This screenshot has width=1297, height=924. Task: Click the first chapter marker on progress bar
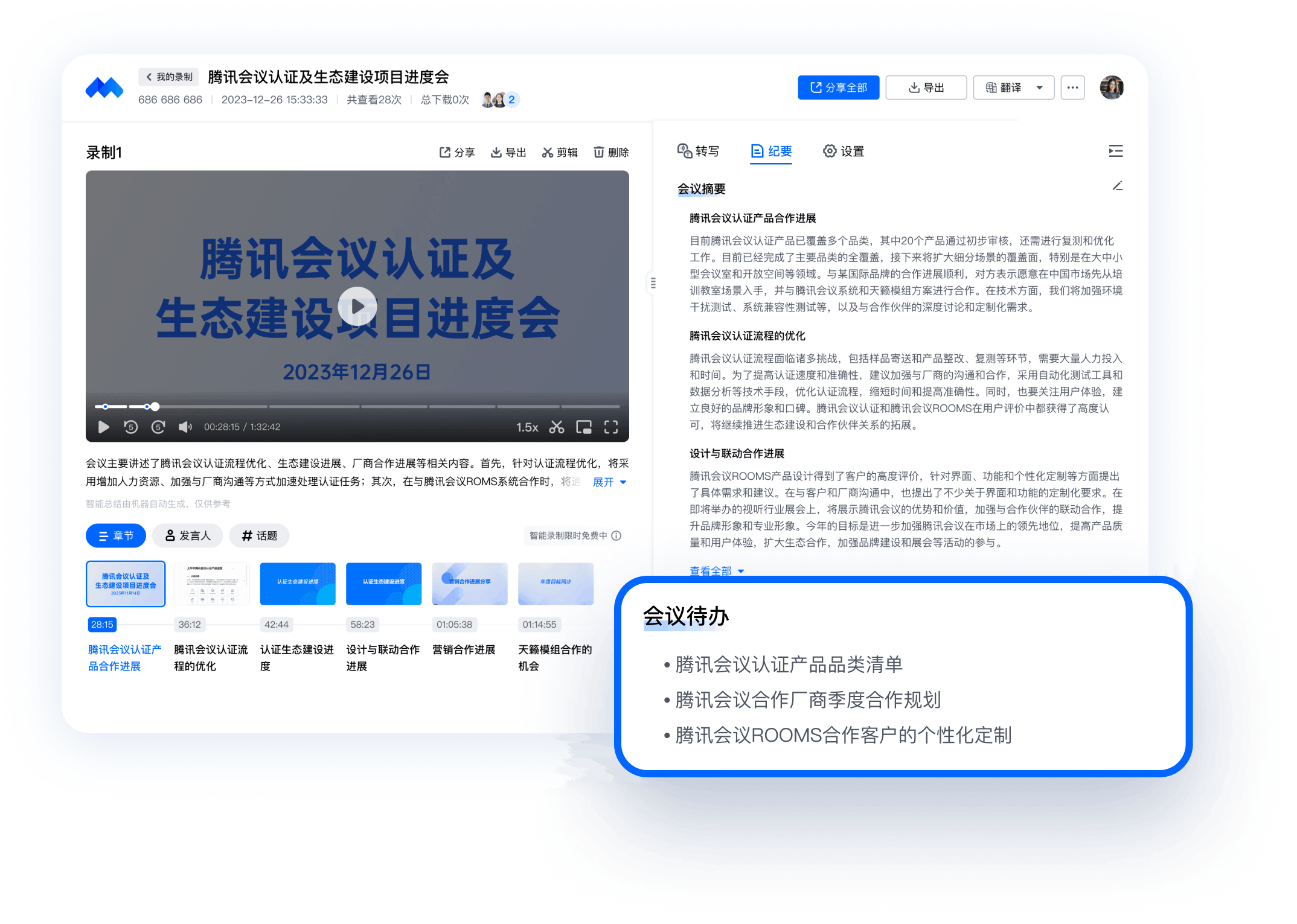[105, 406]
